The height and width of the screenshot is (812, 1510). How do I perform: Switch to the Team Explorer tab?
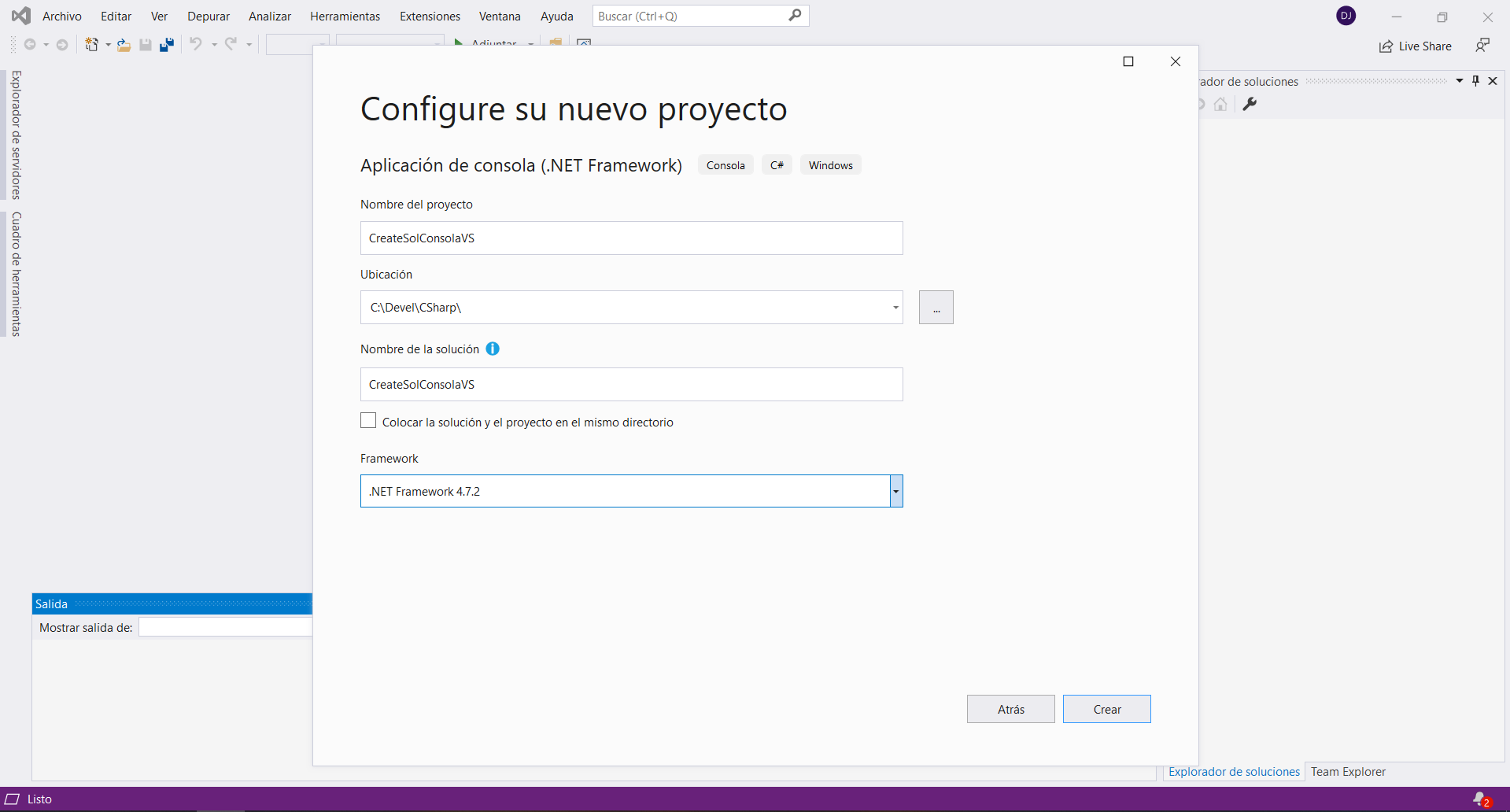pyautogui.click(x=1348, y=772)
